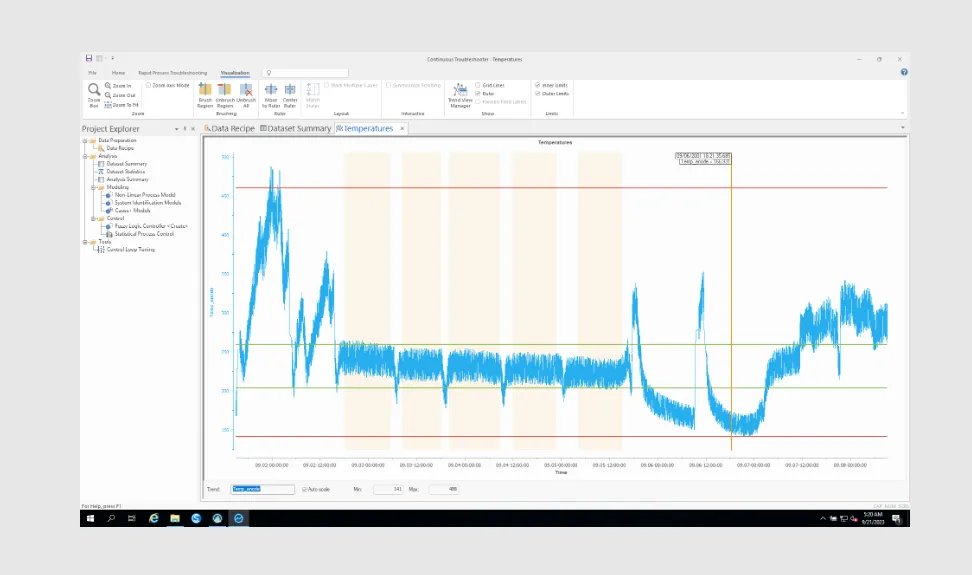The image size is (972, 575).
Task: Select the Unbrush Region tool
Action: [x=225, y=95]
